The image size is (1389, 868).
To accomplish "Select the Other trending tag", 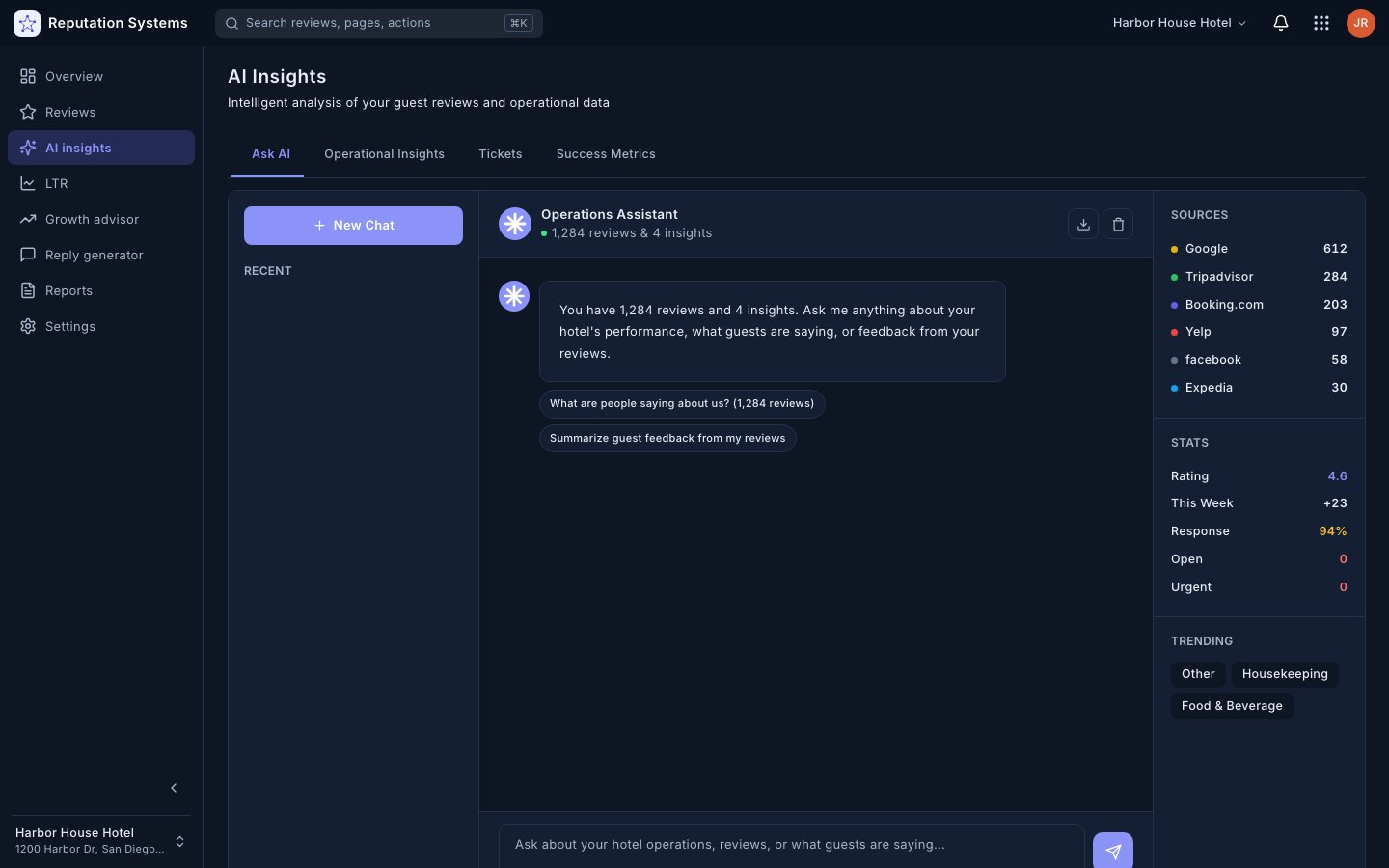I will [1198, 674].
